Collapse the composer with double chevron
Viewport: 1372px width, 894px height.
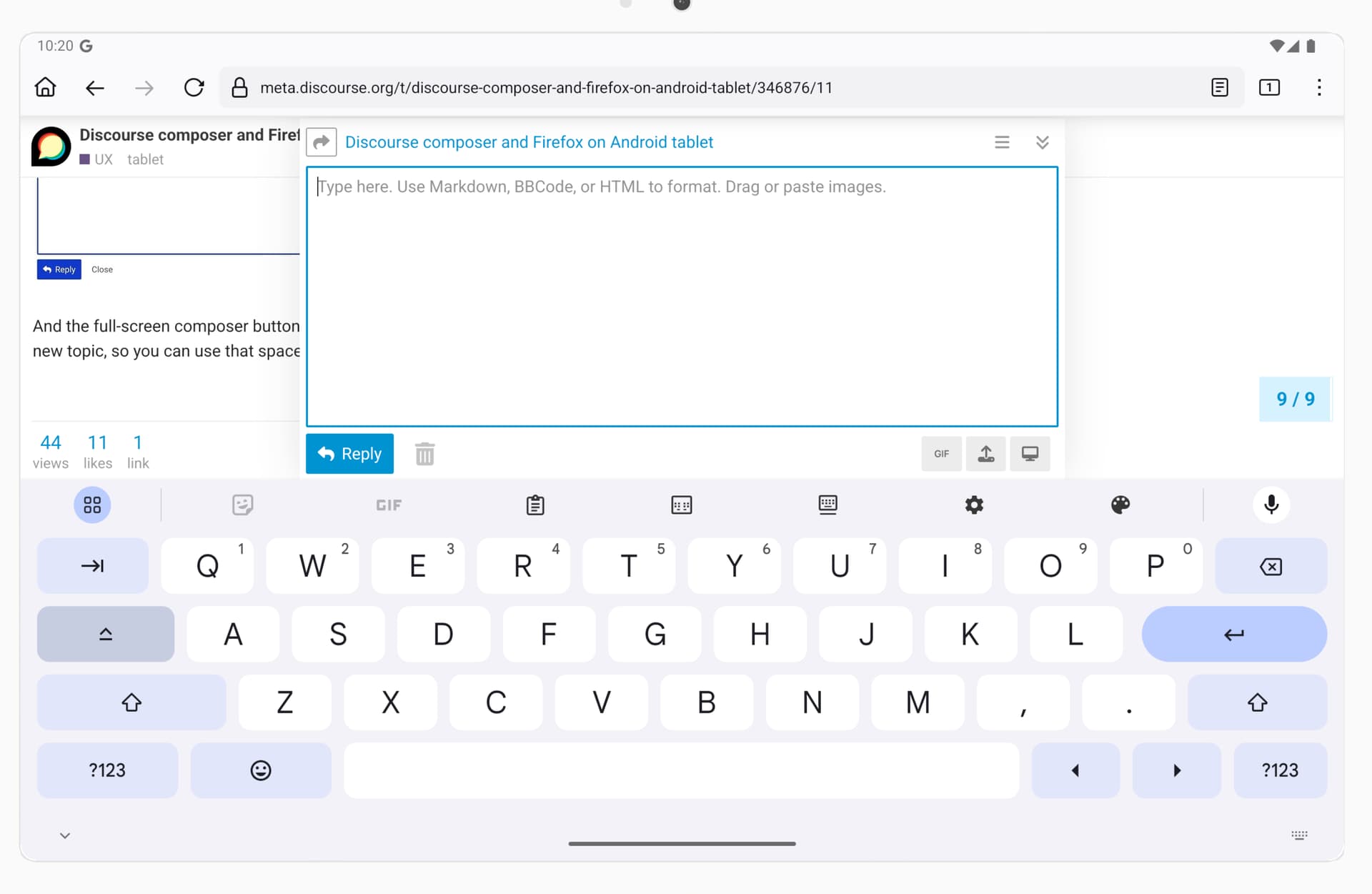click(1043, 142)
